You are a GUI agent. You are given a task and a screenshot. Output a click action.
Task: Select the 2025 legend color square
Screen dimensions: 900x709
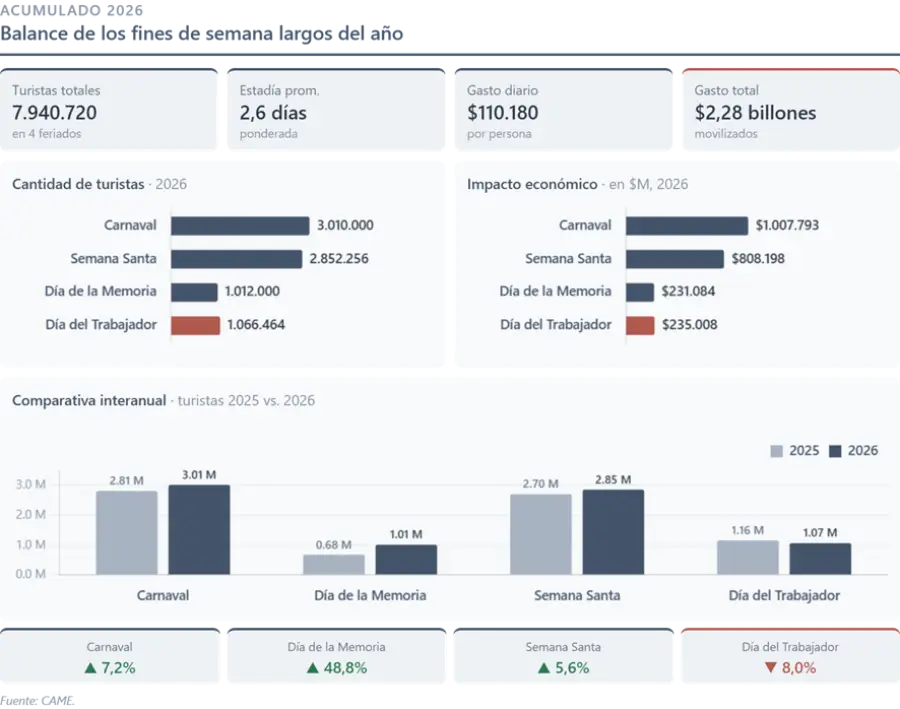coord(777,451)
